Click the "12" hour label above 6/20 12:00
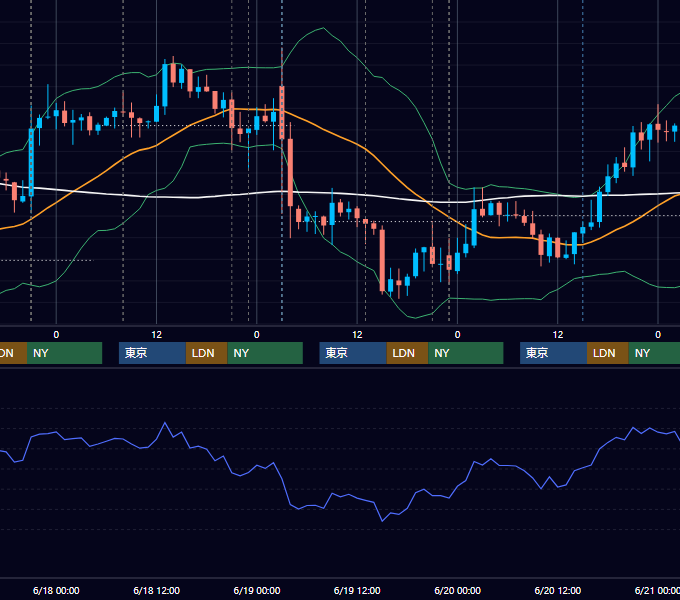The width and height of the screenshot is (680, 600). (558, 335)
